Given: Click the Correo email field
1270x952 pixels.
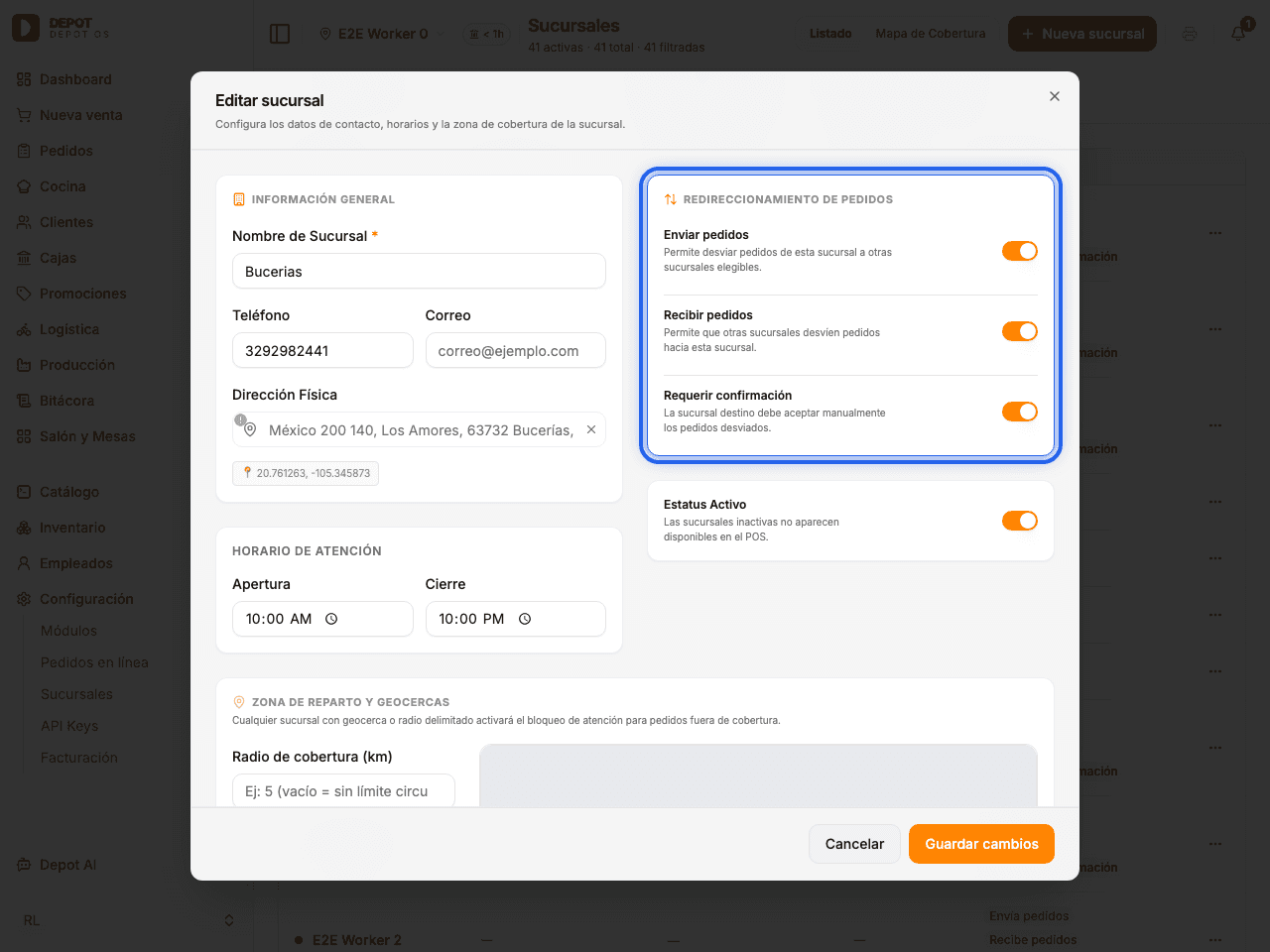Looking at the screenshot, I should coord(516,350).
